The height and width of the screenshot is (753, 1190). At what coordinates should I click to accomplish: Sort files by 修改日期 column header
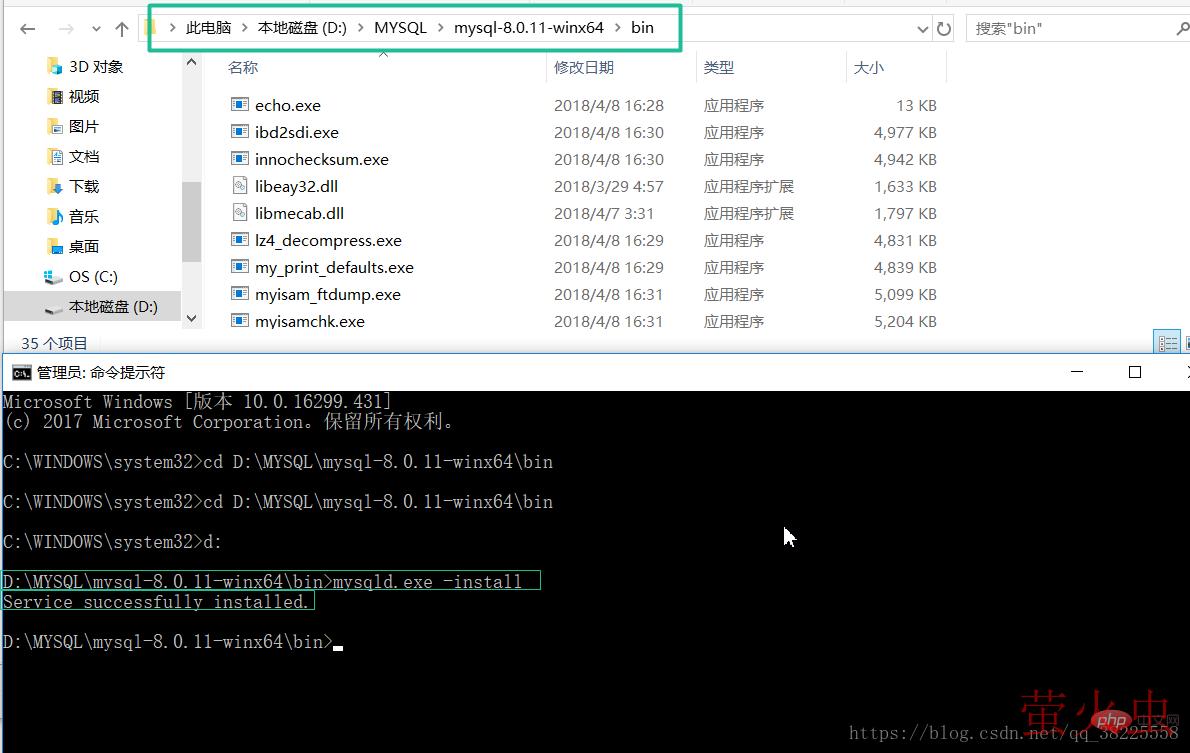(584, 68)
